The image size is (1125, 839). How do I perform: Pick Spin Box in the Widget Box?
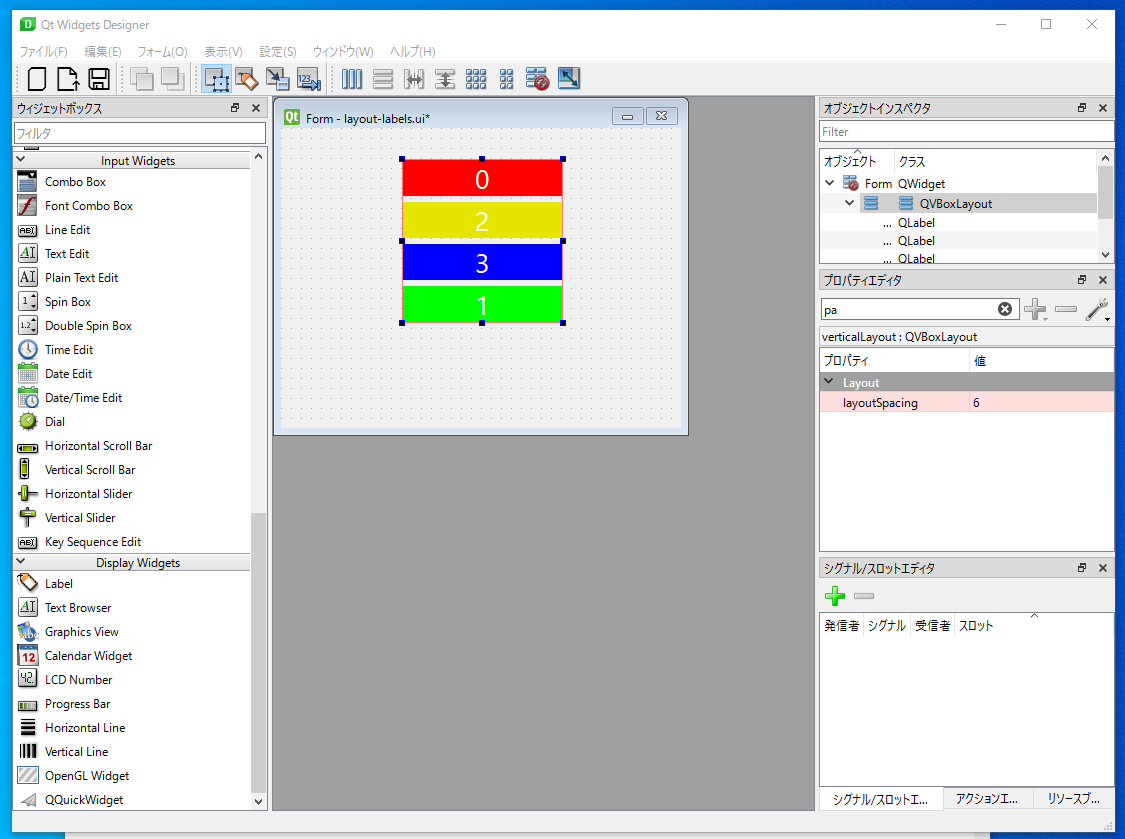[x=67, y=301]
